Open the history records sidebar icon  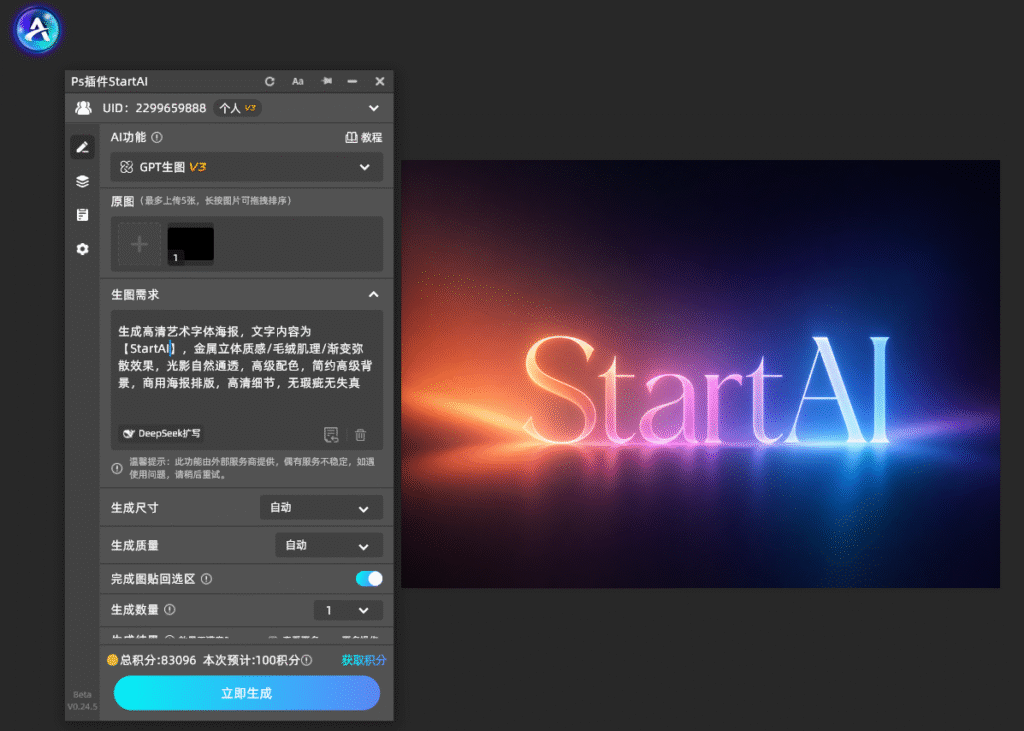click(82, 215)
